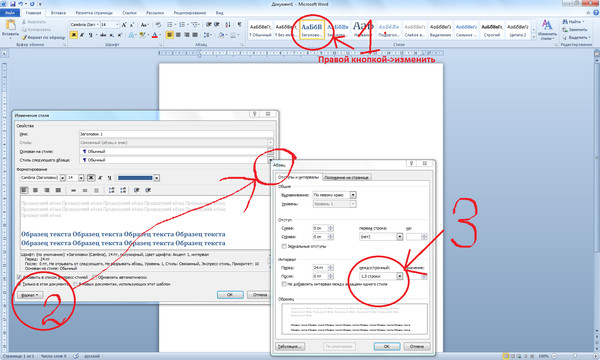Click increase paragraph spacing icon in Modify Style dialog
600x360 pixels.
[x=111, y=190]
